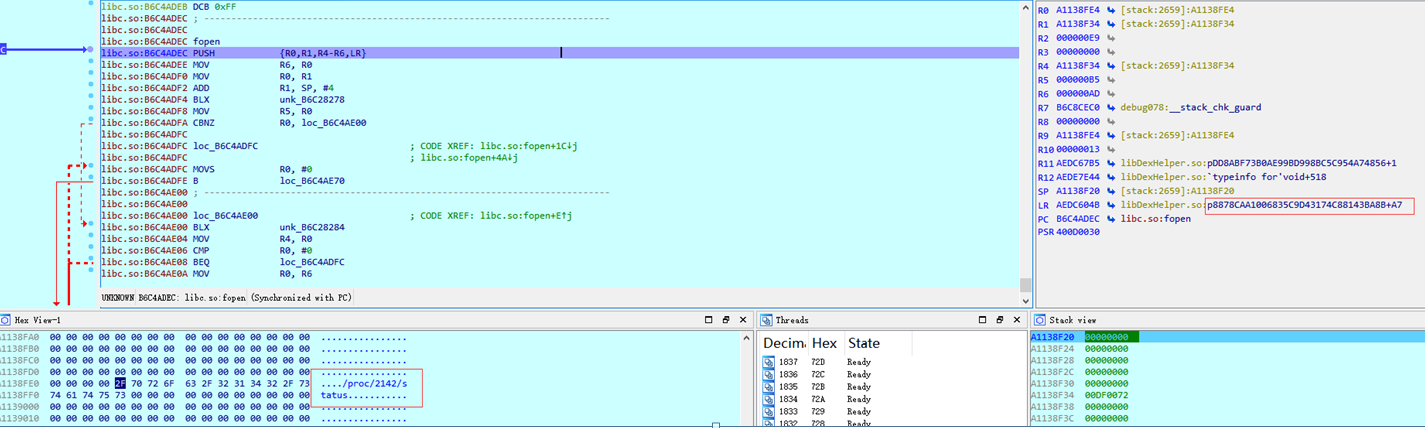
Task: Select the highlighted 2F byte in Hex View
Action: [x=120, y=384]
